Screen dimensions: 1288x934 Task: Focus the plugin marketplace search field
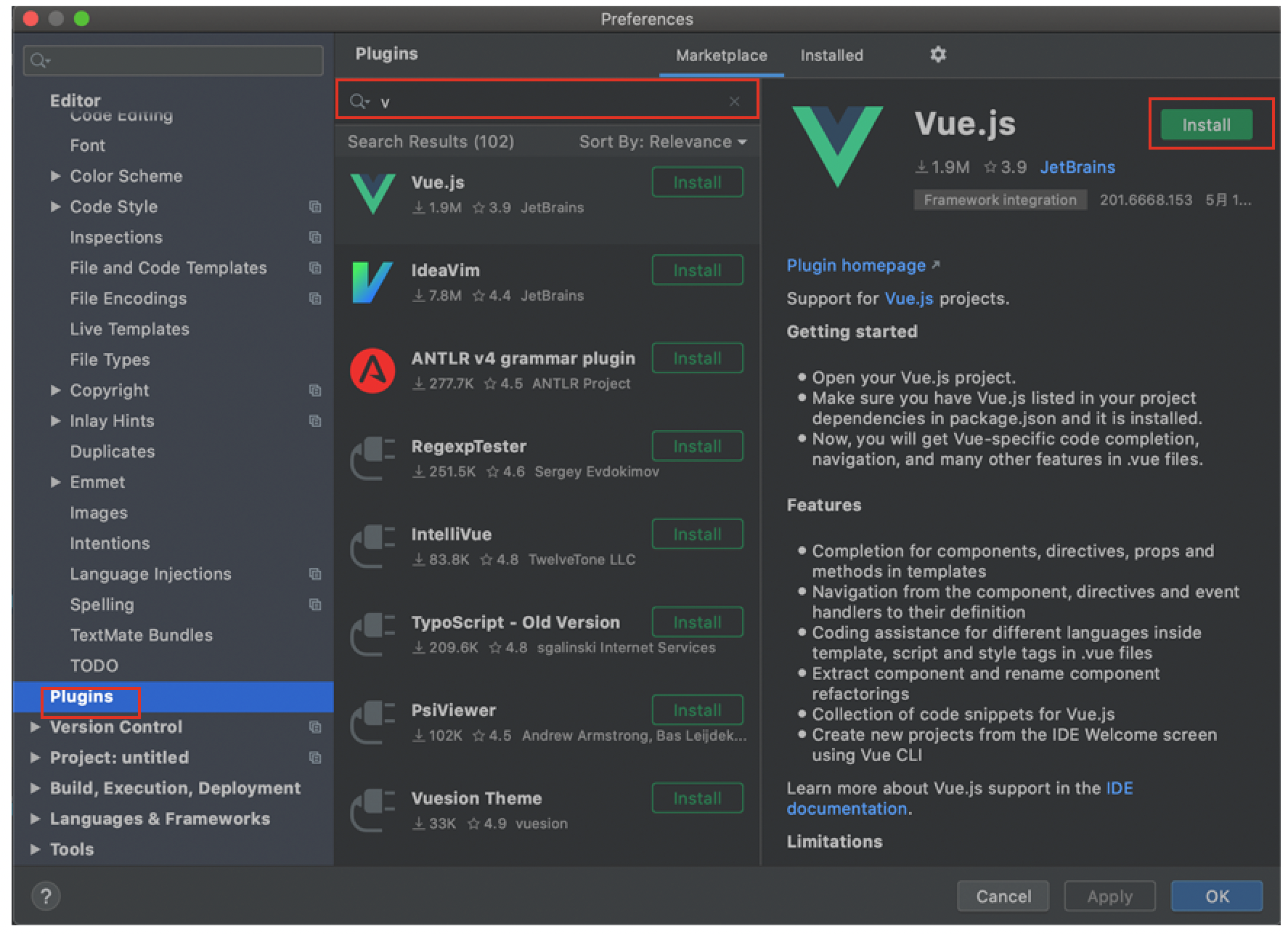coord(547,102)
